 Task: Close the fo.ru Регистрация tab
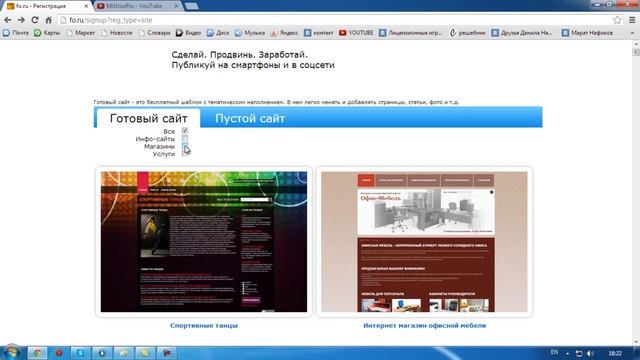(86, 6)
